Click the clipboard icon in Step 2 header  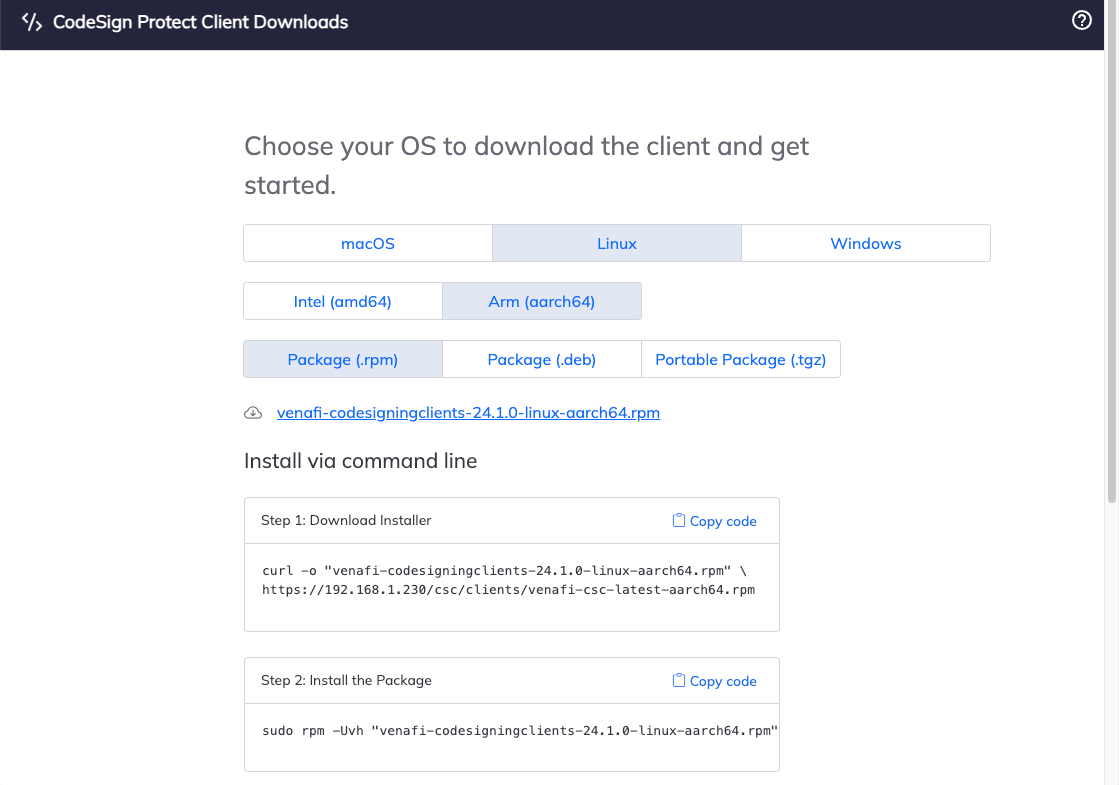pos(678,680)
